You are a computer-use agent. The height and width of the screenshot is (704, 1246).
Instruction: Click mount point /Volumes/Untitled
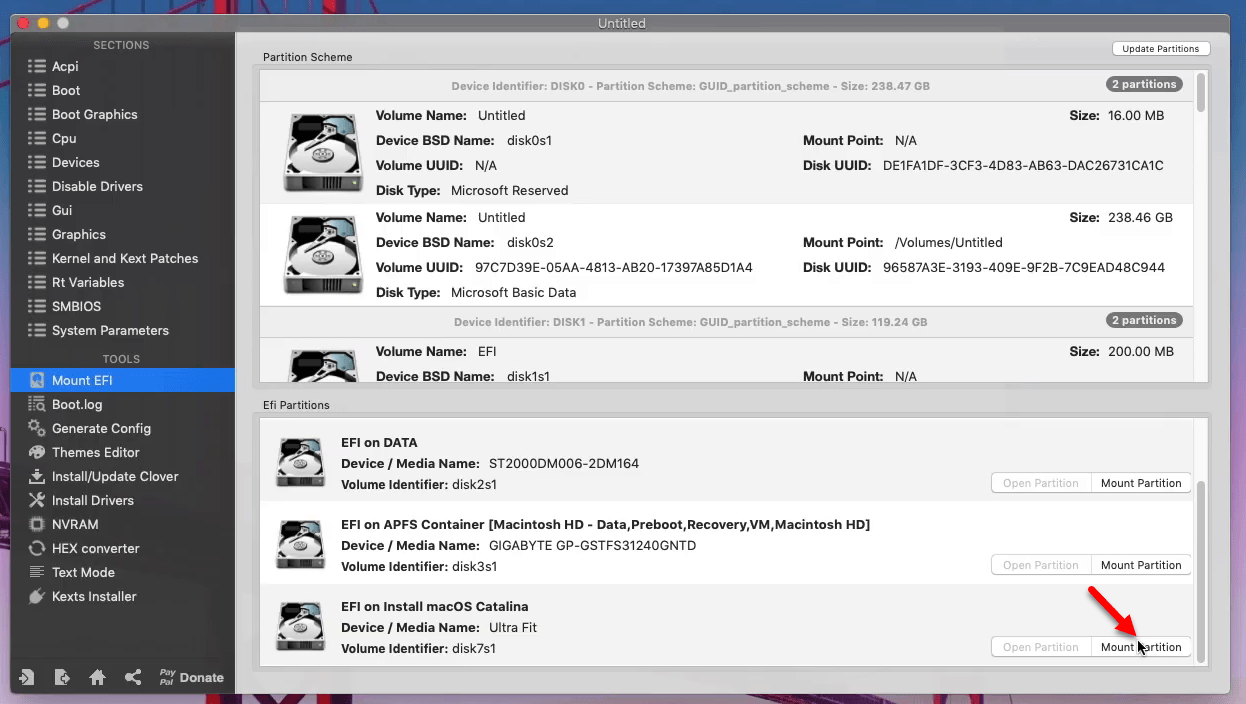coord(948,243)
